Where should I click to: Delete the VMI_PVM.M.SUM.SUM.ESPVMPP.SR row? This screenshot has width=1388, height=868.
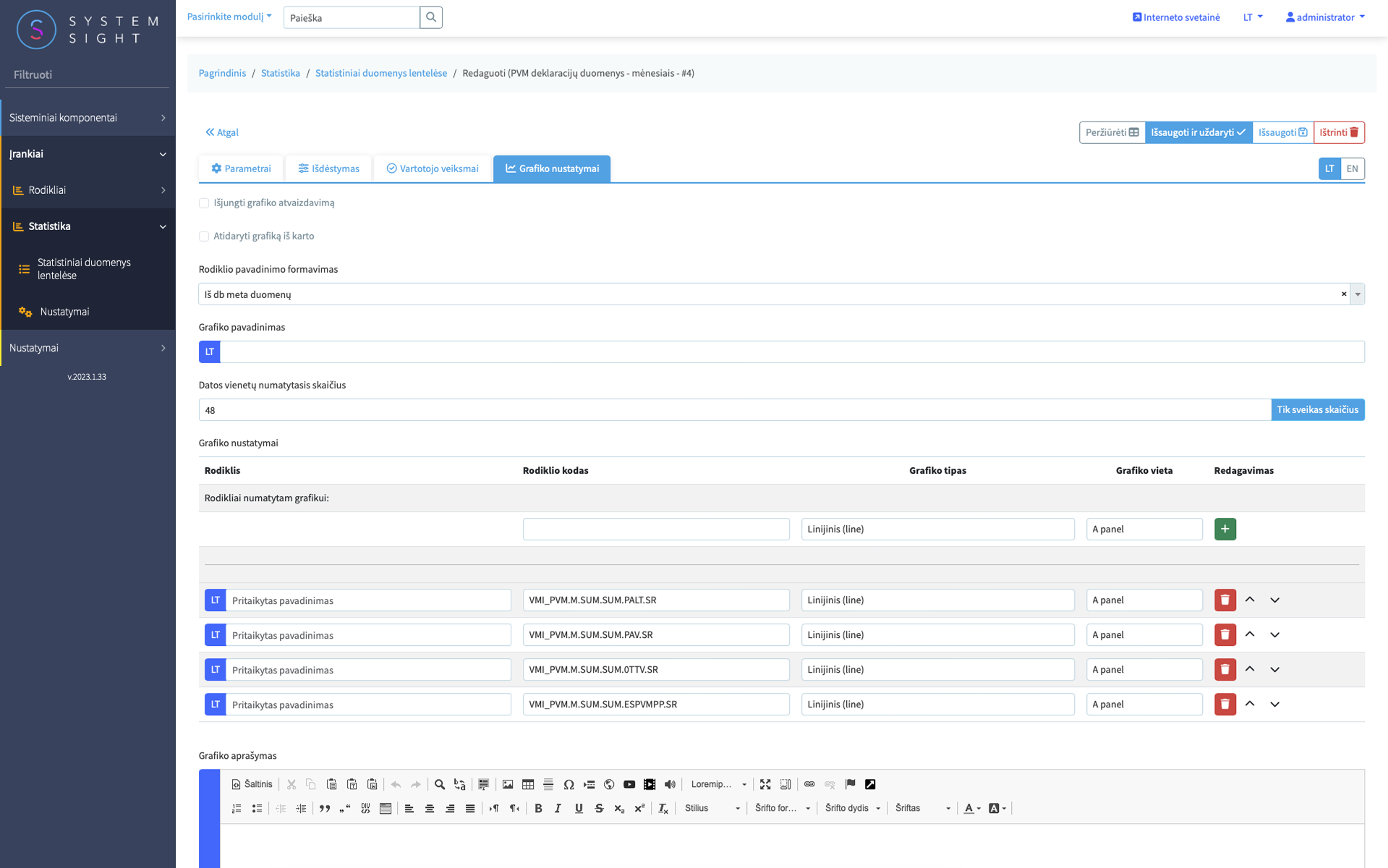click(1225, 704)
